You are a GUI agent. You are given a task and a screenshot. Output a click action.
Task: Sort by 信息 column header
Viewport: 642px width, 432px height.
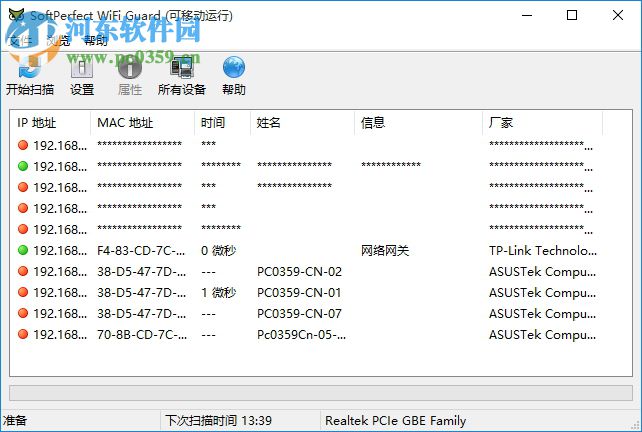point(418,122)
